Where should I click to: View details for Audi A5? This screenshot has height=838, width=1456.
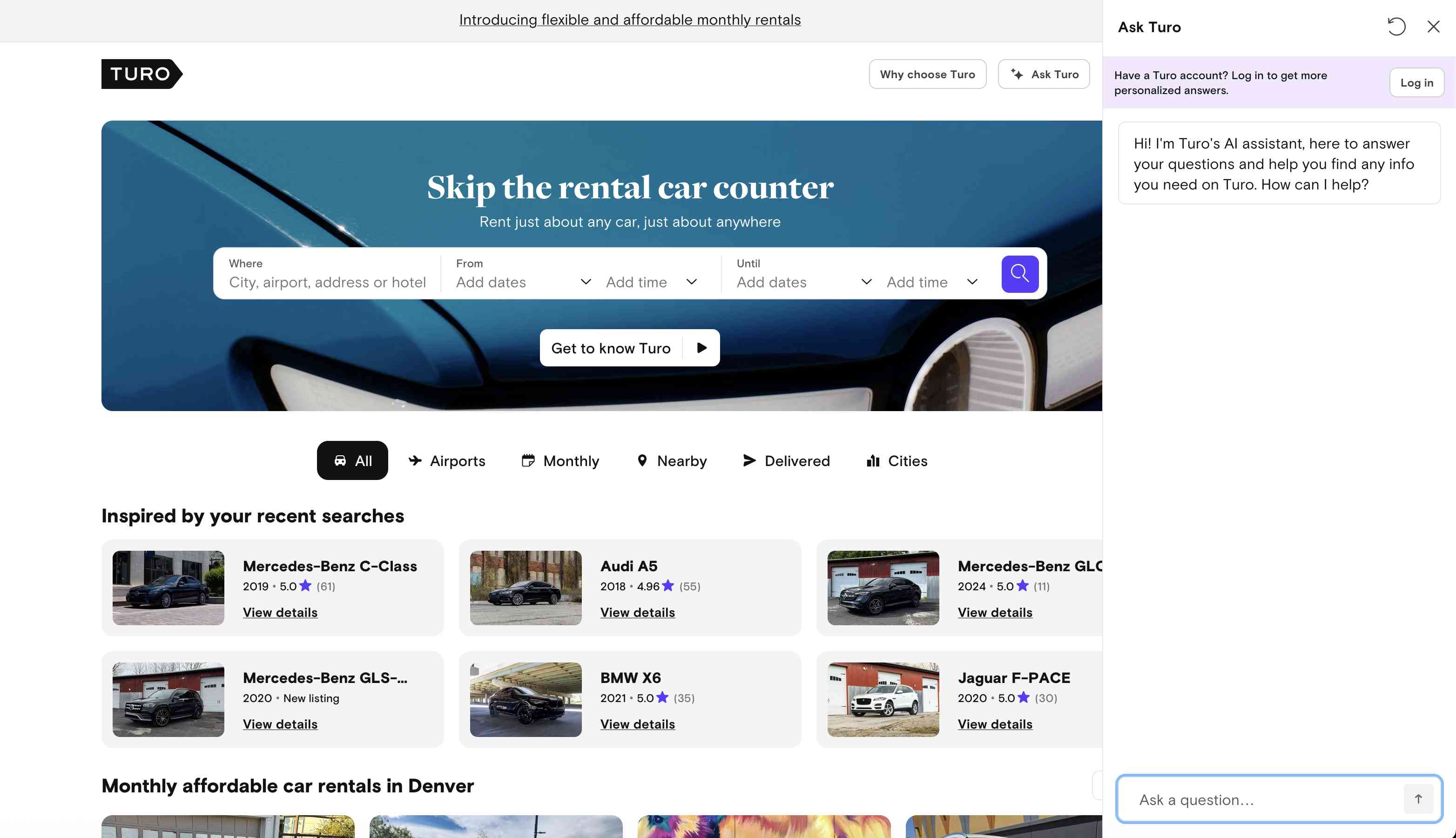pyautogui.click(x=637, y=612)
